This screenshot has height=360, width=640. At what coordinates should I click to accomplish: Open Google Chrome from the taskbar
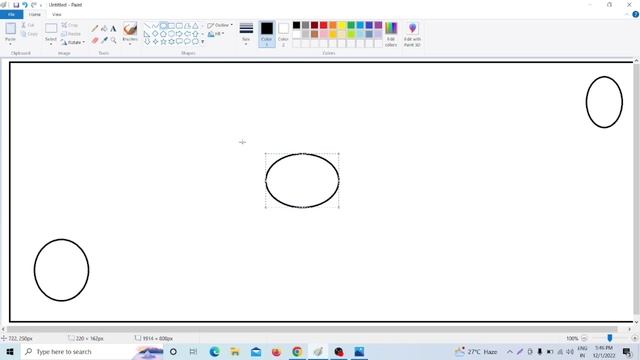click(297, 351)
